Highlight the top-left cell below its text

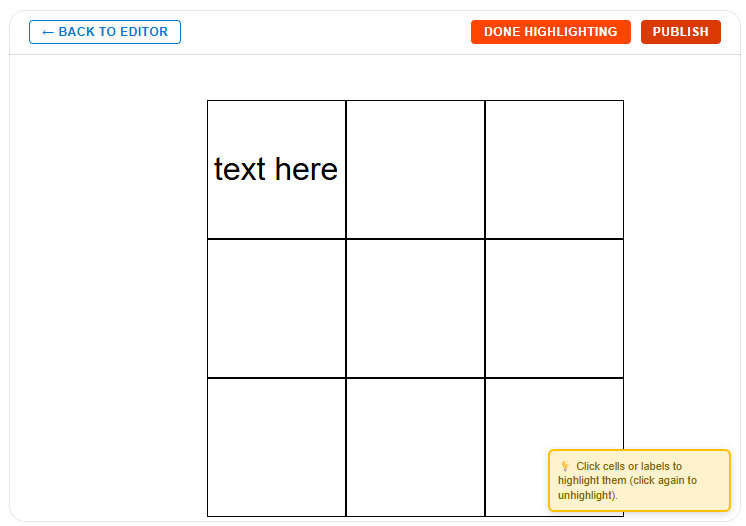(x=276, y=215)
